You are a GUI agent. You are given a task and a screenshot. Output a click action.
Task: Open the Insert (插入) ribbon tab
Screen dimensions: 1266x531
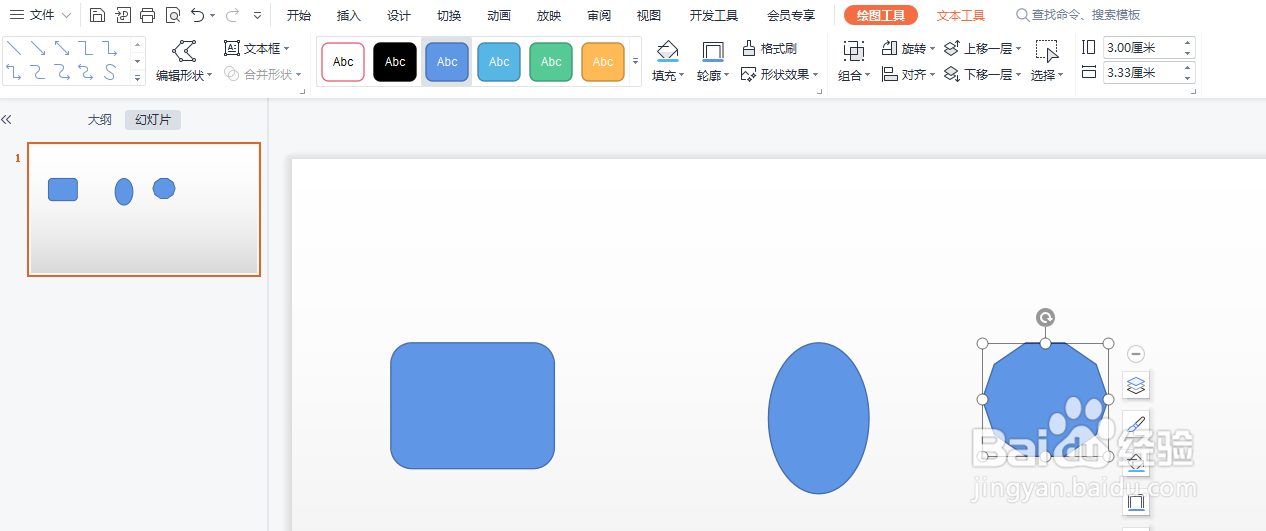point(349,15)
